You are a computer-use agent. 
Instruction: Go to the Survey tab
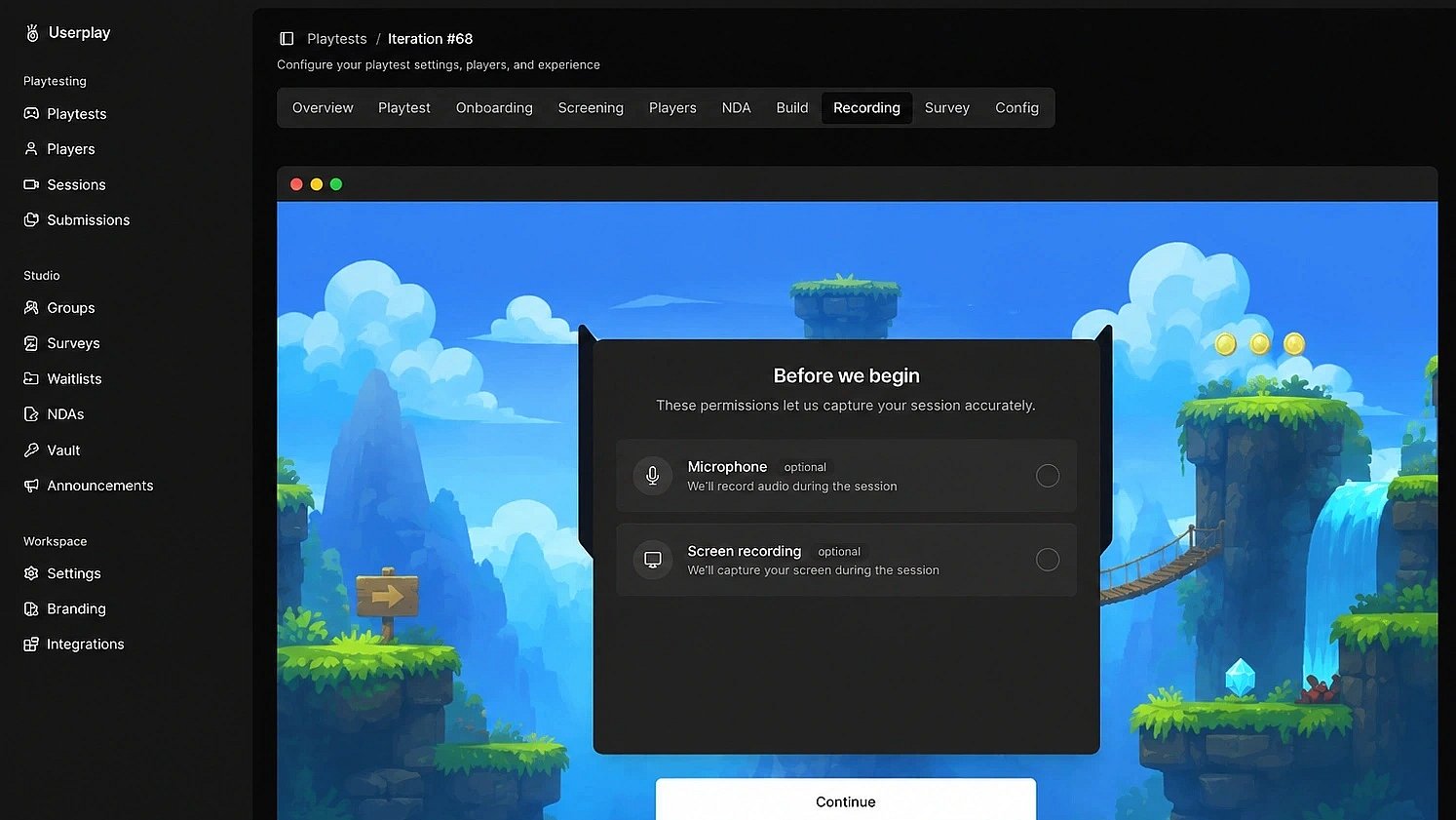coord(947,108)
